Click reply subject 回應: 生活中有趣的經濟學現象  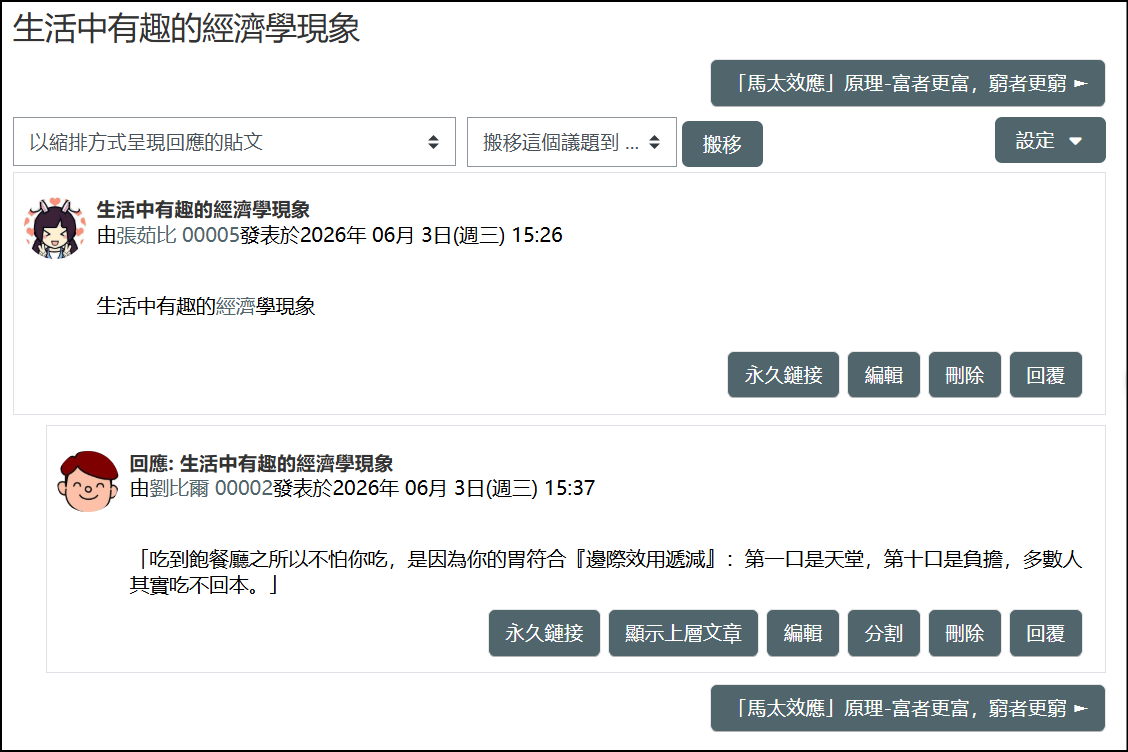(261, 463)
